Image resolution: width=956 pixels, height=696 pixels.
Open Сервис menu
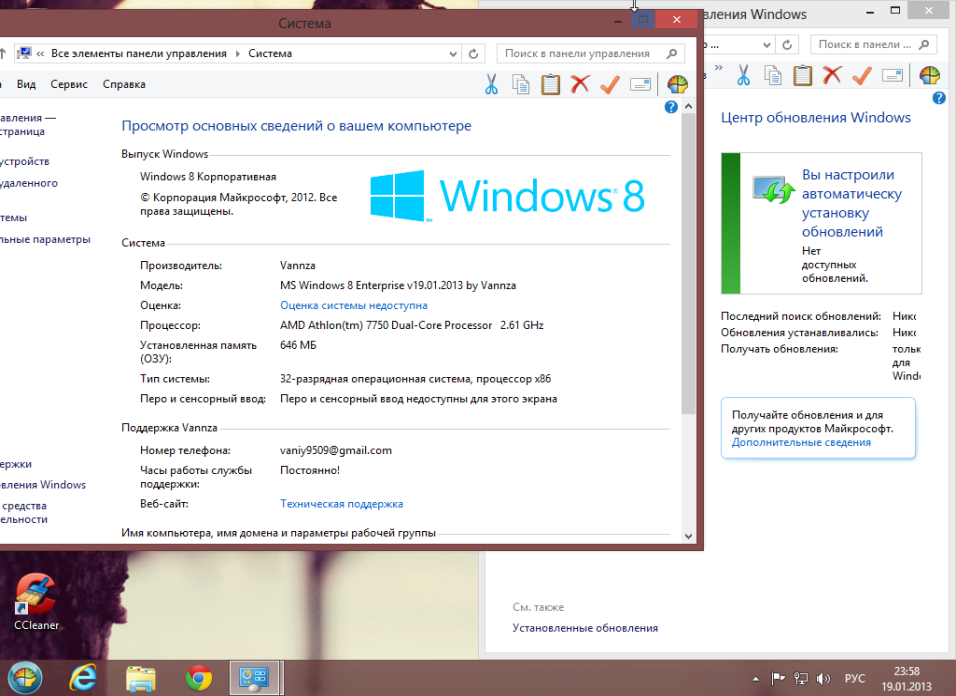tap(69, 84)
